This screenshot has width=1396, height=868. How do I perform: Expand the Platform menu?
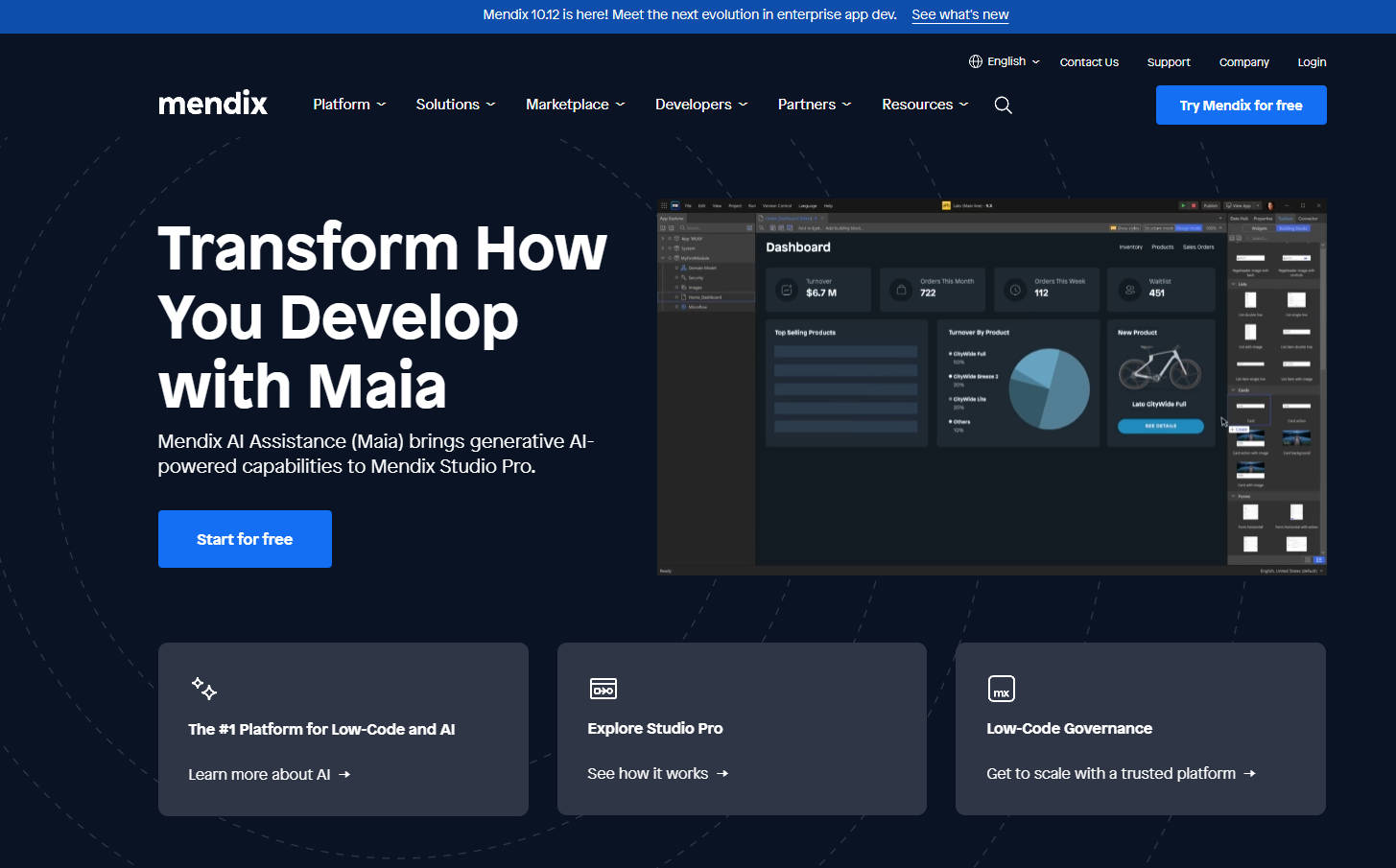click(x=349, y=105)
